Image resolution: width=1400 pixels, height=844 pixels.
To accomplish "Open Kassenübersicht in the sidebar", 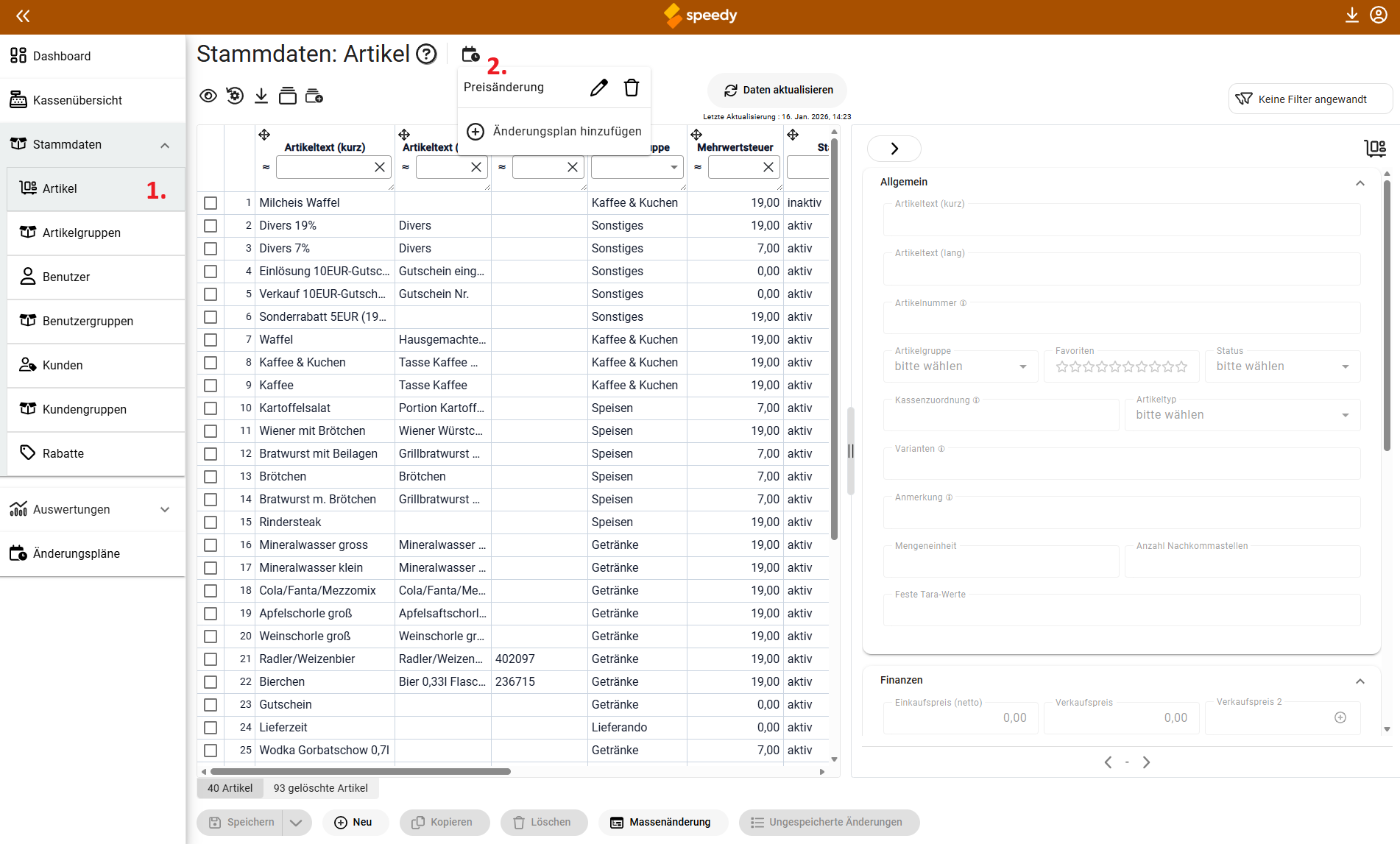I will coord(93,100).
